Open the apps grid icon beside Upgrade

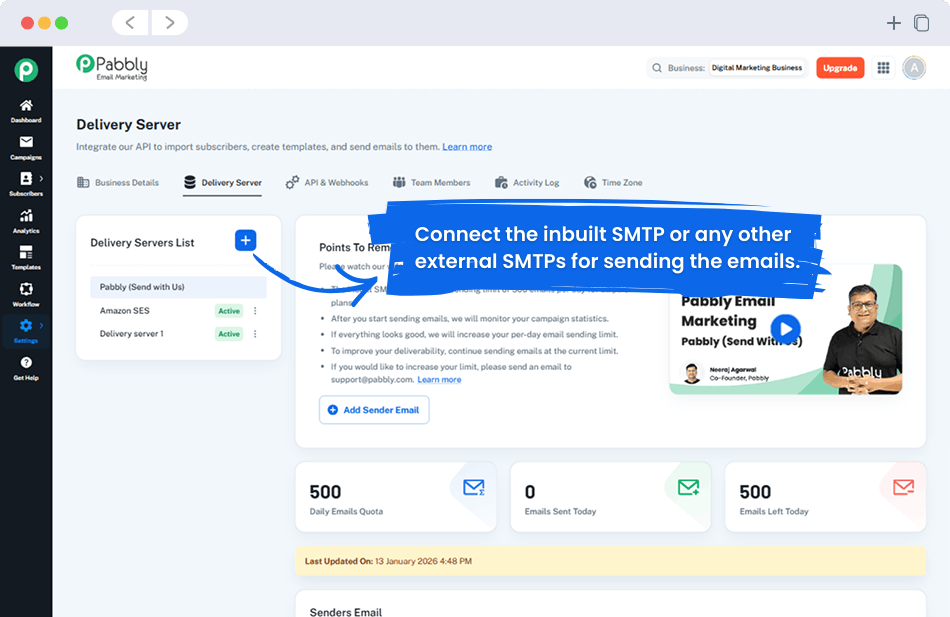883,68
